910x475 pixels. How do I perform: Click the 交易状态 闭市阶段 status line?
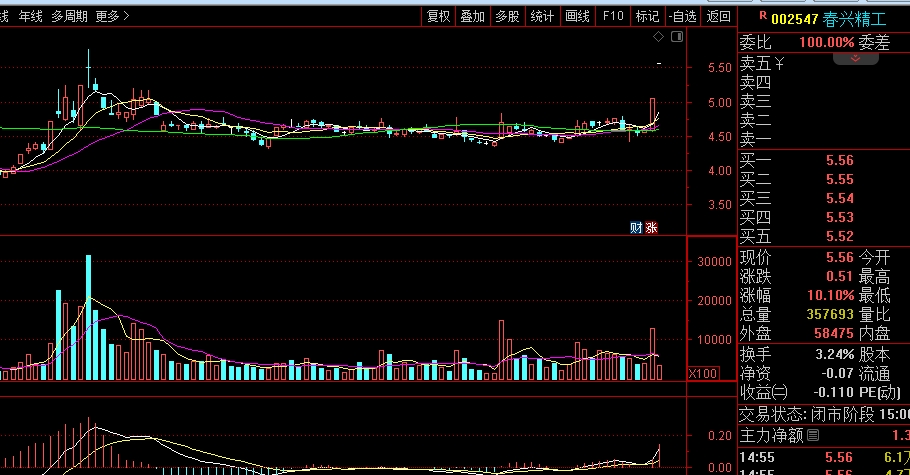pos(824,415)
